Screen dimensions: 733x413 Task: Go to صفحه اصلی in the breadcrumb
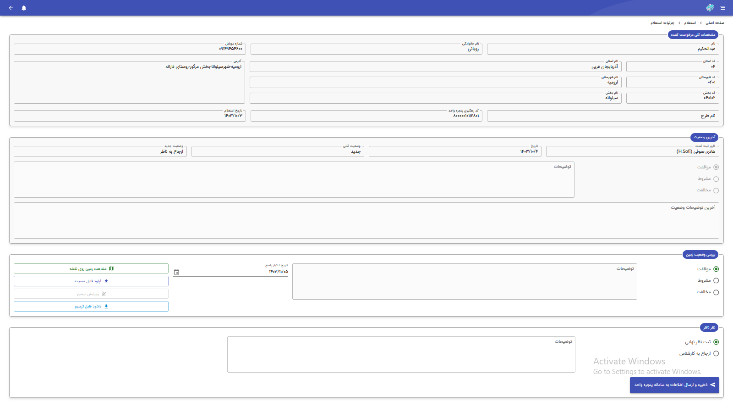714,21
